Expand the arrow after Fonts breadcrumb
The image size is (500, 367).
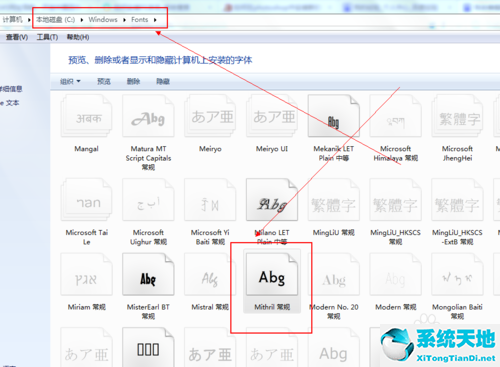[x=155, y=20]
